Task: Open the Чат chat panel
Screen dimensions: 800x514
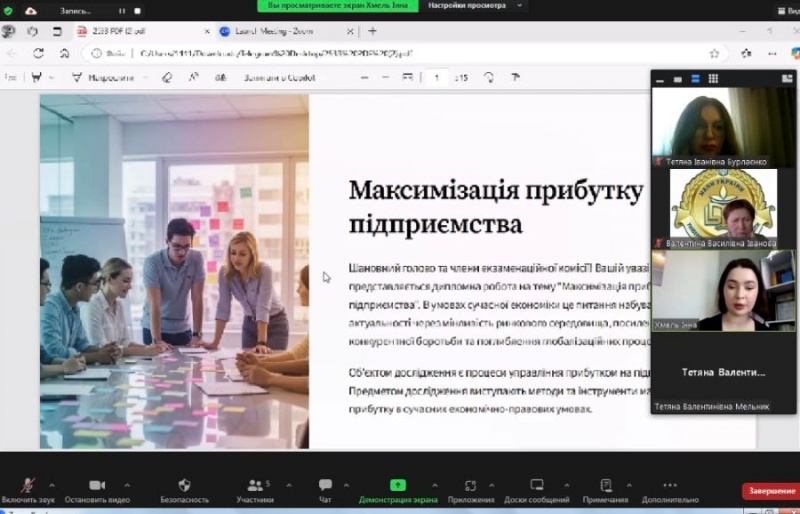Action: coord(325,491)
